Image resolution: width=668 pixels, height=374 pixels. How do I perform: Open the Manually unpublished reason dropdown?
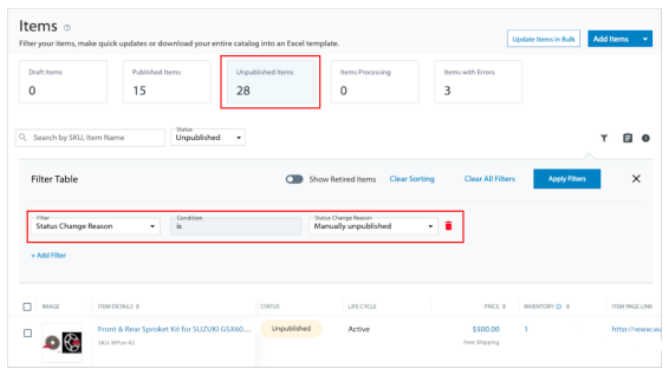coord(373,226)
